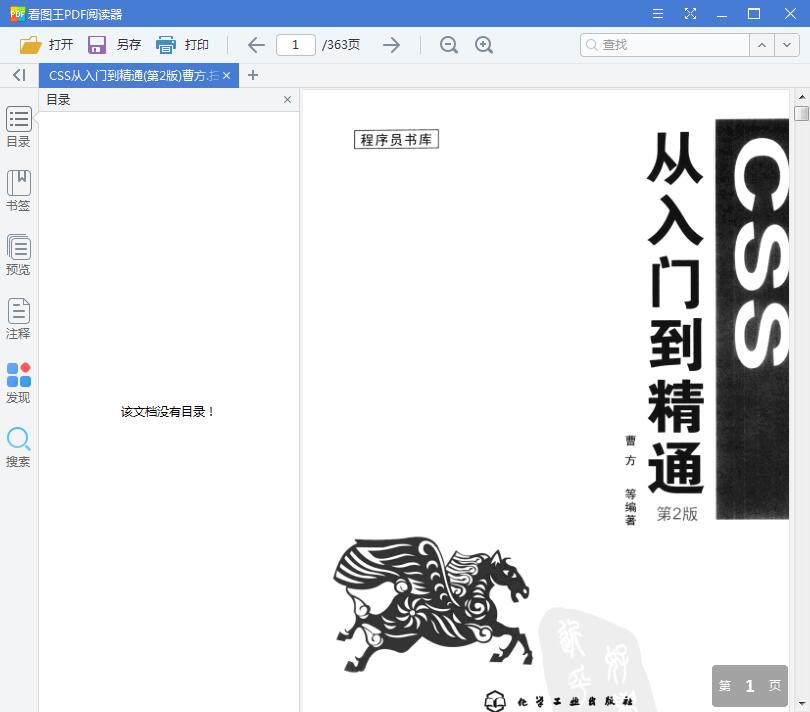This screenshot has height=712, width=810.
Task: Close the 目录 panel with its X
Action: [287, 99]
